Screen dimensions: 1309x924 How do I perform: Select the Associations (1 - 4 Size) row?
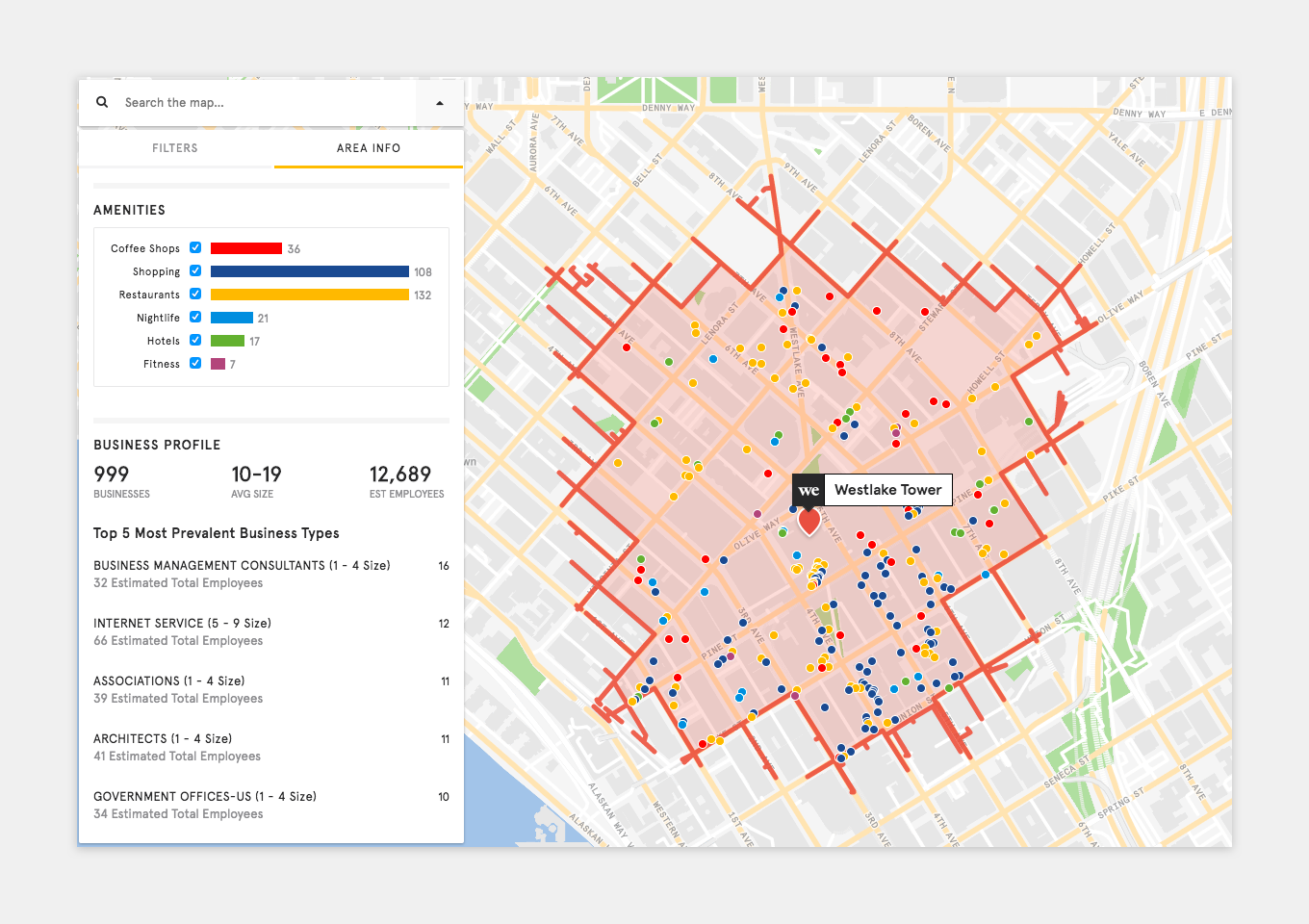point(271,689)
